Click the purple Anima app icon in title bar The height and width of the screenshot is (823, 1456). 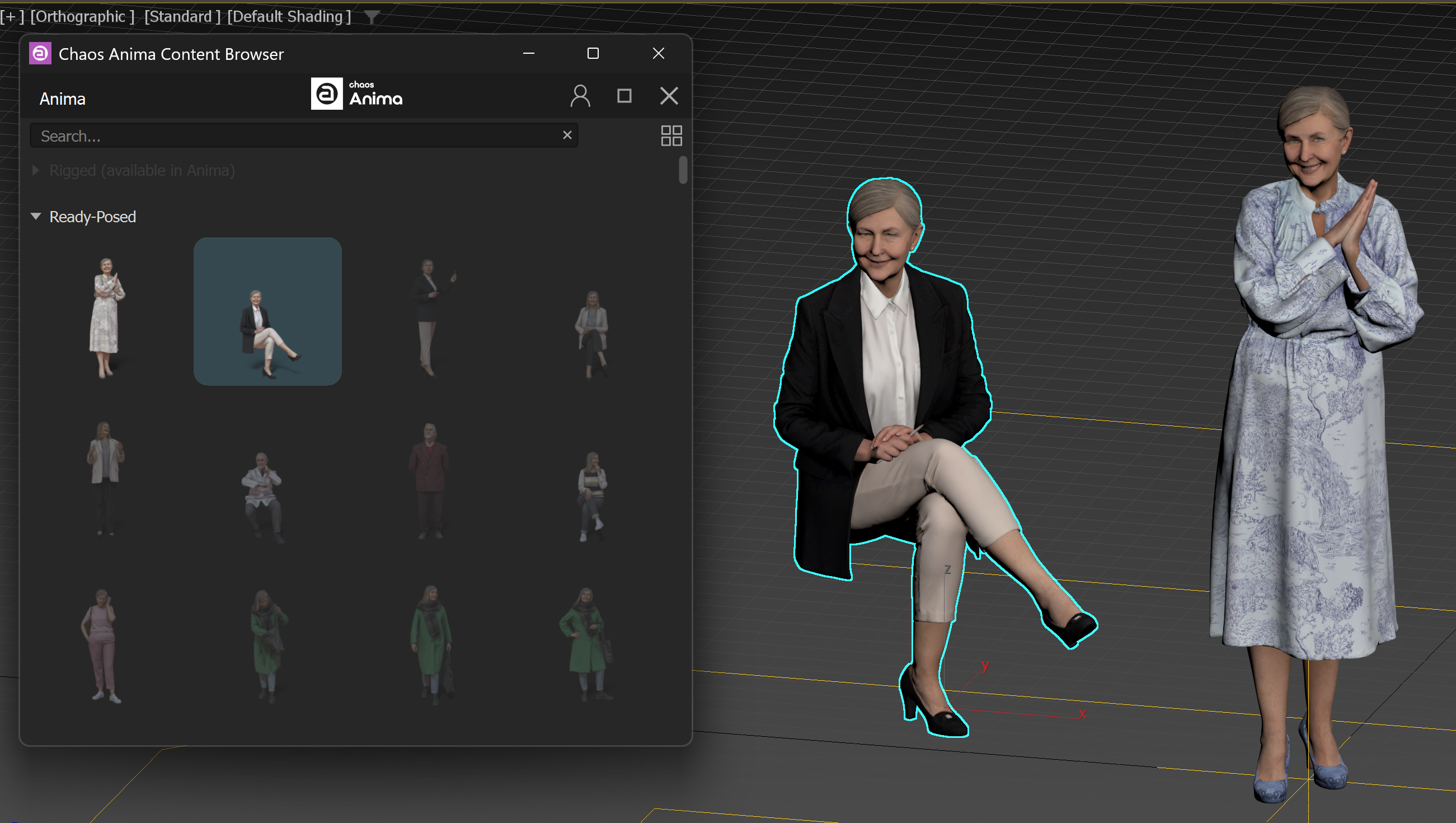40,54
